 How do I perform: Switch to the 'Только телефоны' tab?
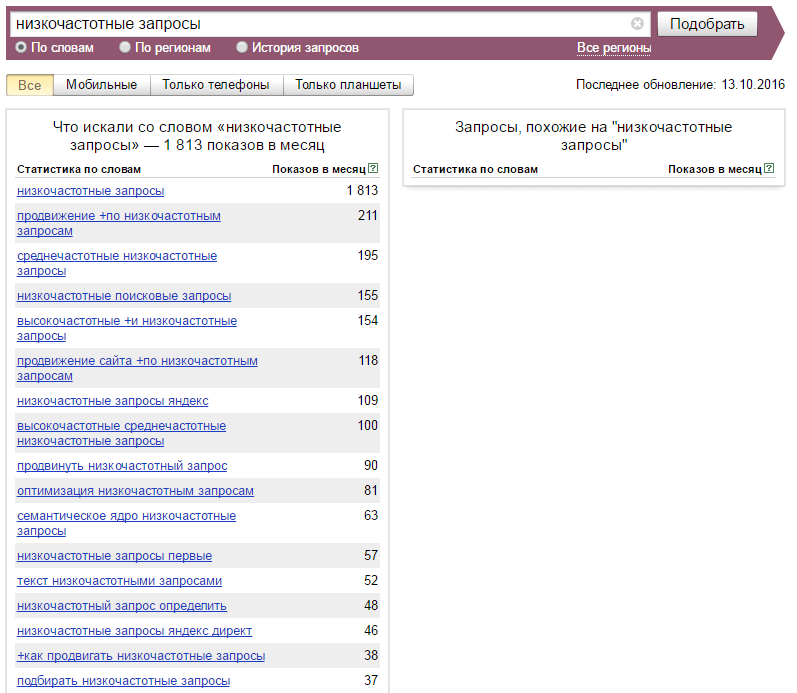tap(216, 85)
